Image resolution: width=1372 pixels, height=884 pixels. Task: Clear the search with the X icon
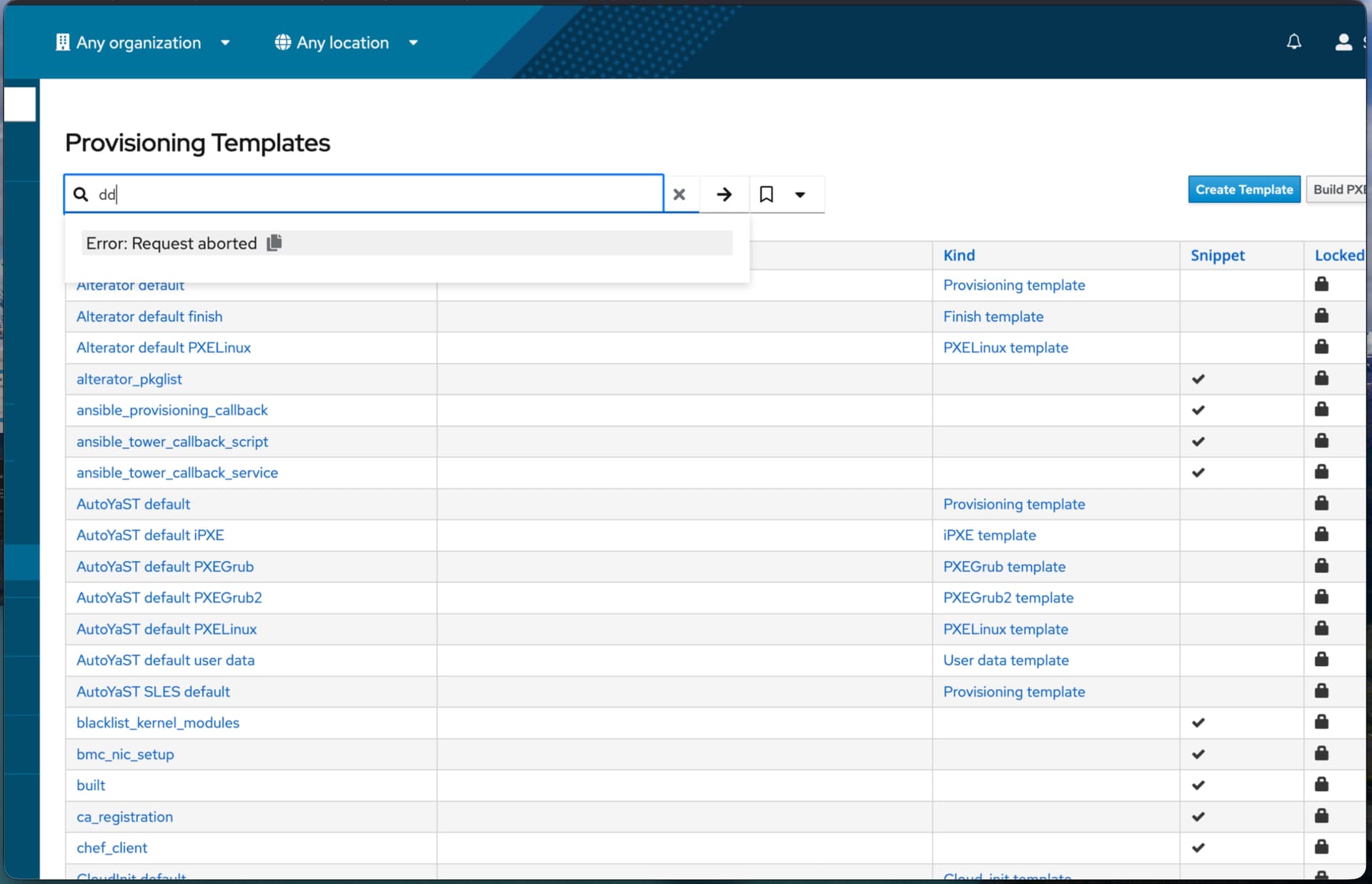[x=679, y=194]
